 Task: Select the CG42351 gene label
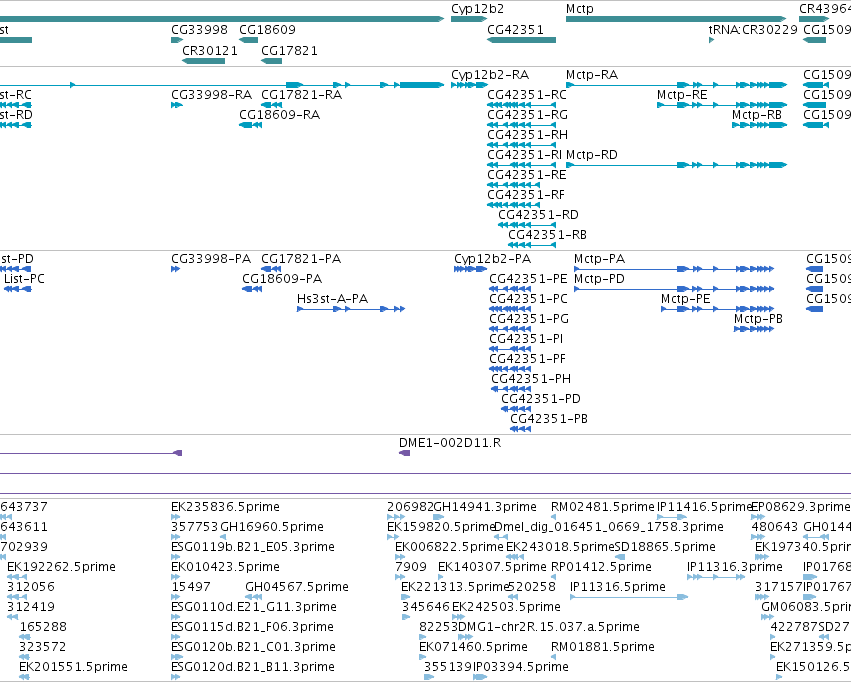tap(515, 30)
